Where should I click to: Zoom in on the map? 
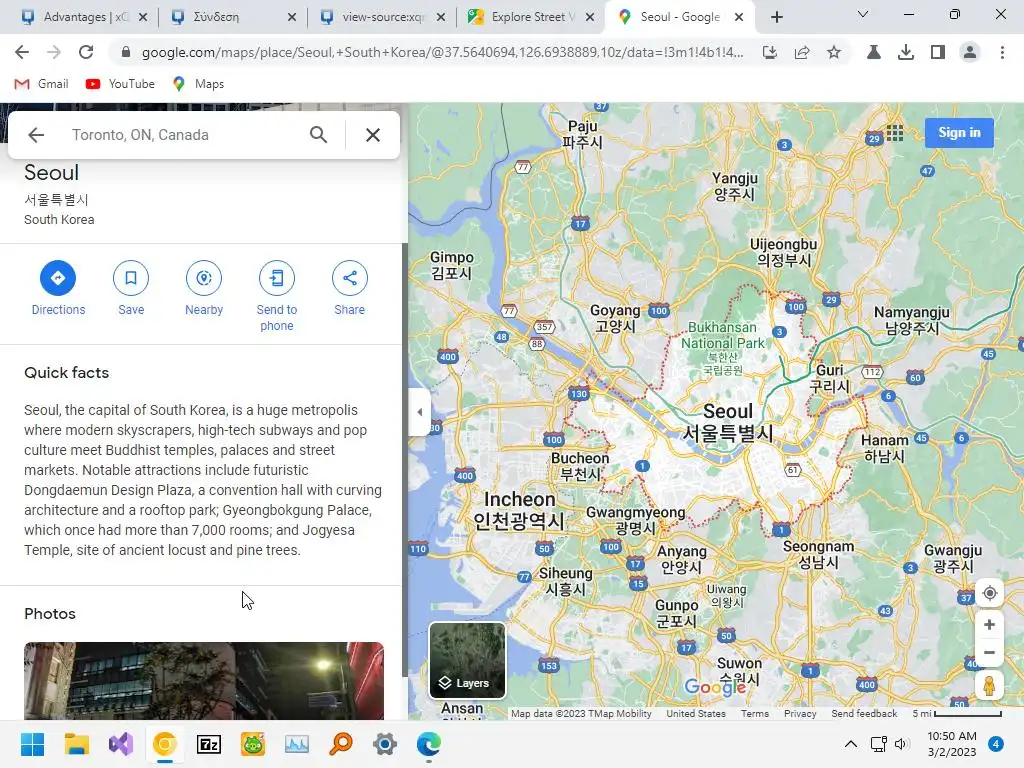[x=989, y=625]
